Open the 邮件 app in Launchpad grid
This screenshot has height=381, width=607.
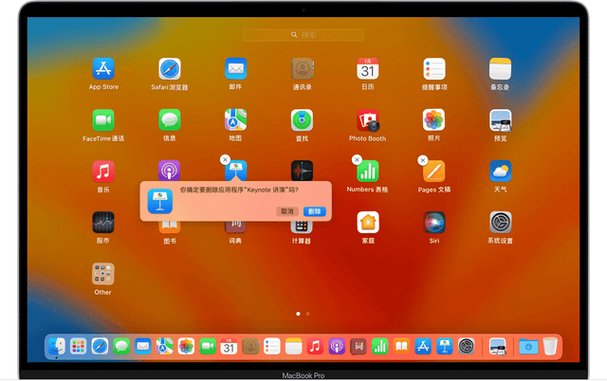(x=236, y=69)
